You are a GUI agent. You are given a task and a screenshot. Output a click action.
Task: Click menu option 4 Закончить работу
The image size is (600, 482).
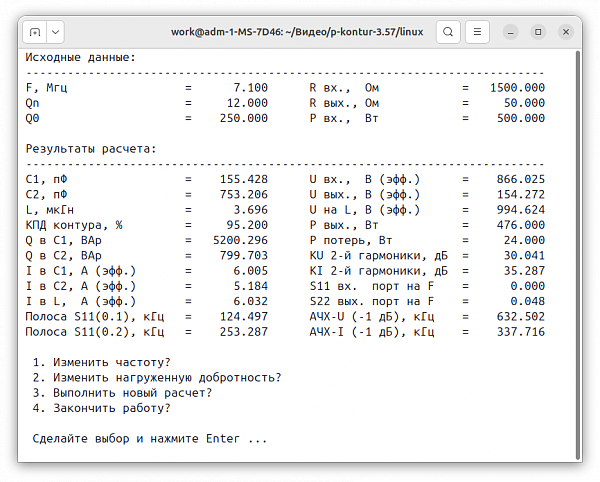tap(101, 408)
